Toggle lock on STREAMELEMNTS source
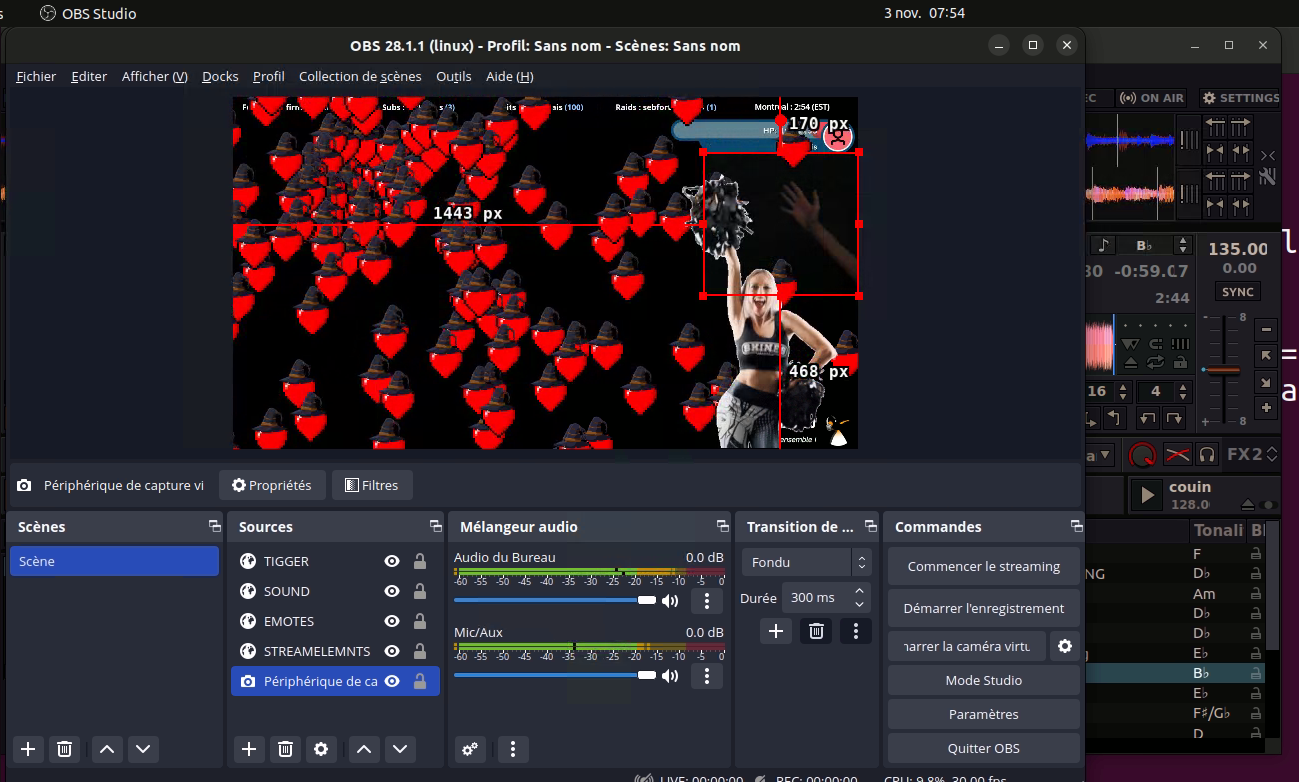Image resolution: width=1299 pixels, height=782 pixels. 420,651
